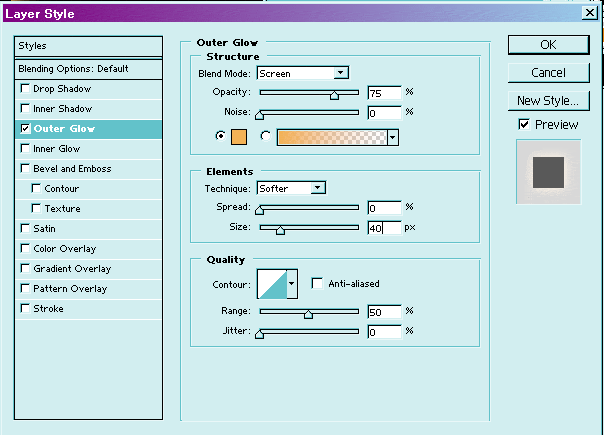
Task: Open the Blend Mode dropdown
Action: tap(302, 73)
